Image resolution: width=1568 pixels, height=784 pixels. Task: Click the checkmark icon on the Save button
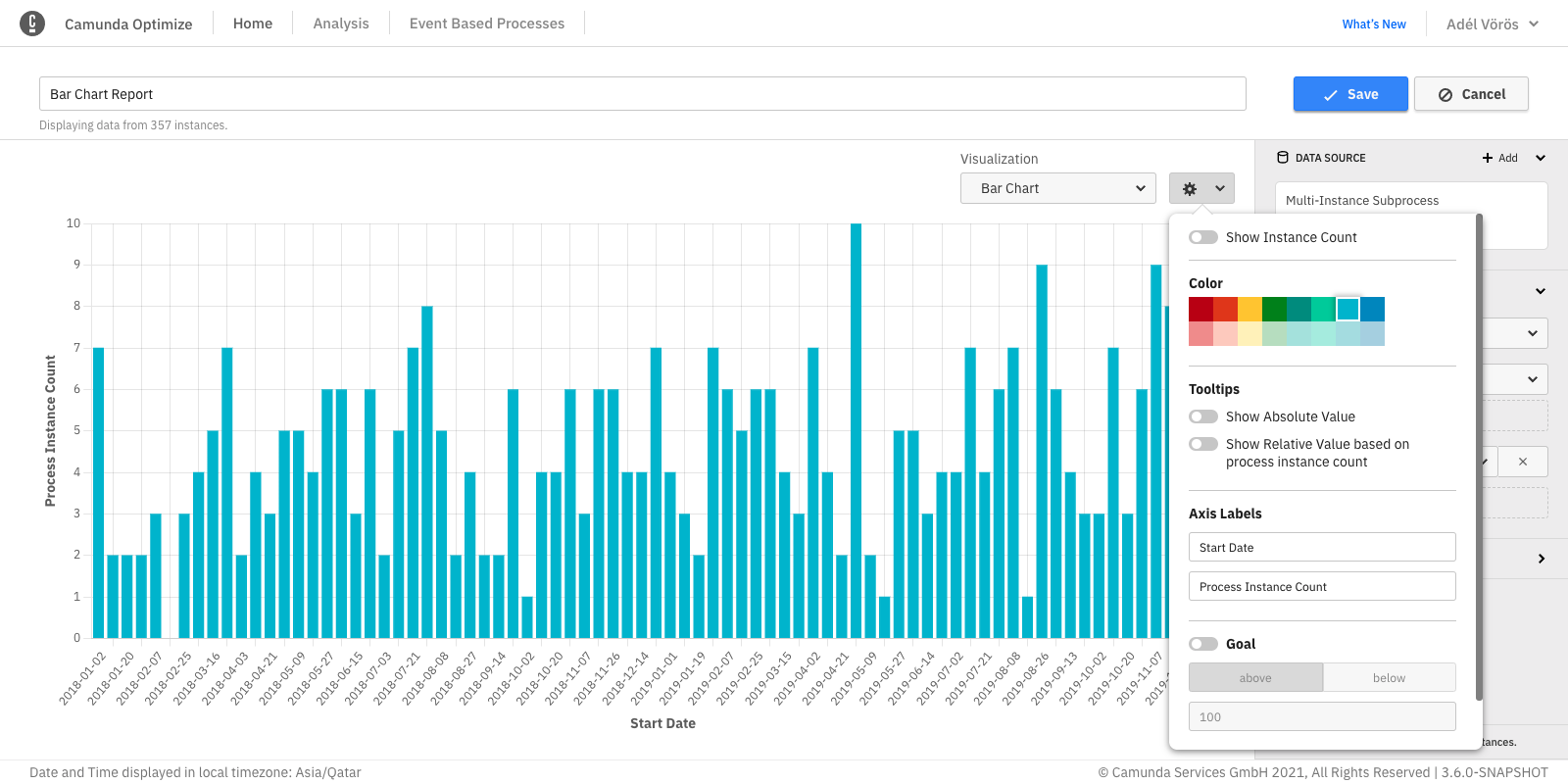(x=1331, y=95)
